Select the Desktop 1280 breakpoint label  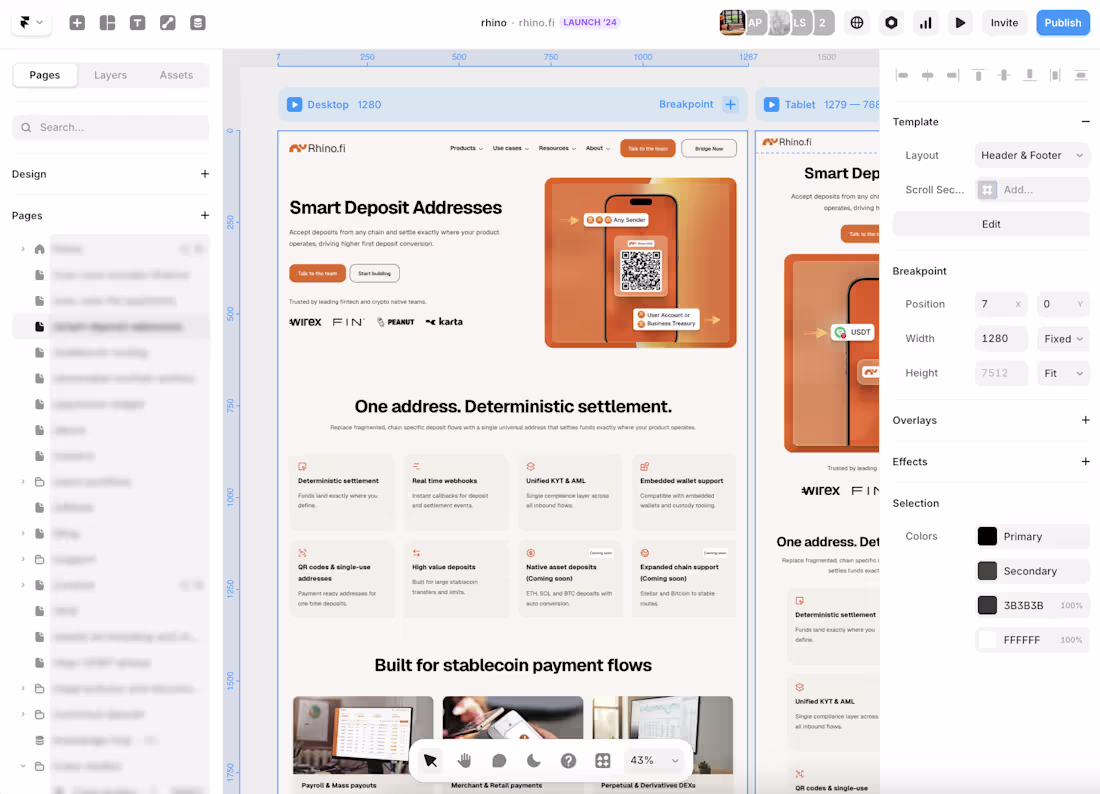344,105
